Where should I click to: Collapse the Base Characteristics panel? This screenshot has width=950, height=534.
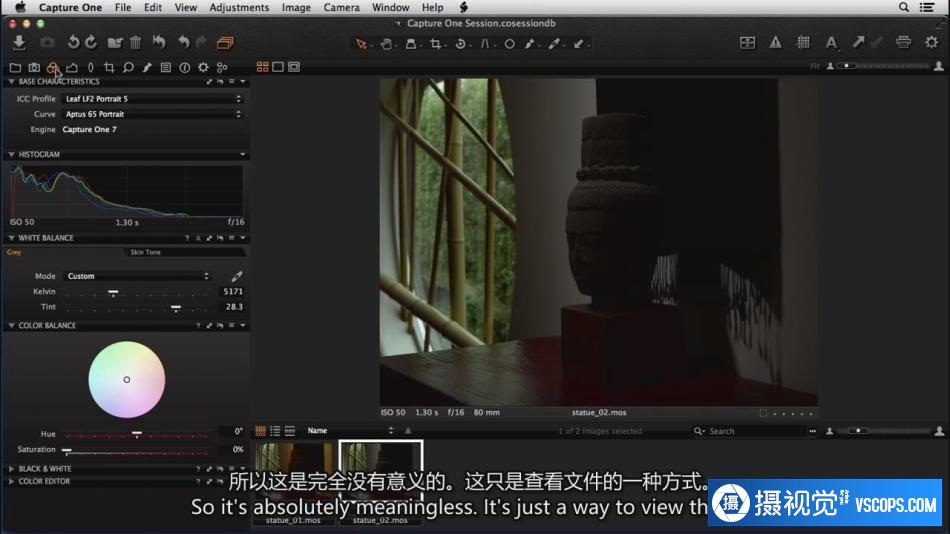click(x=12, y=81)
